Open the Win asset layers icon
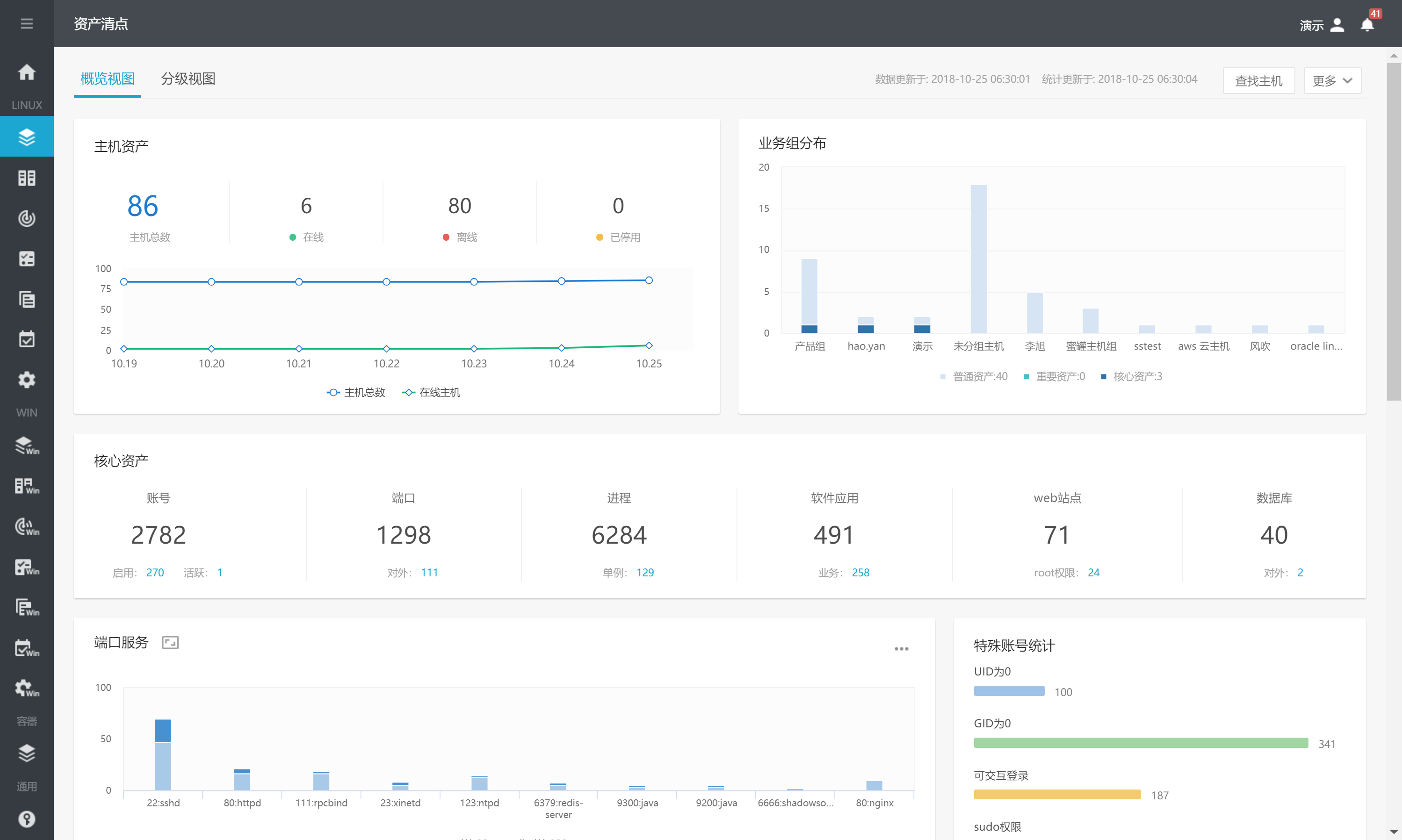1402x840 pixels. click(x=27, y=445)
